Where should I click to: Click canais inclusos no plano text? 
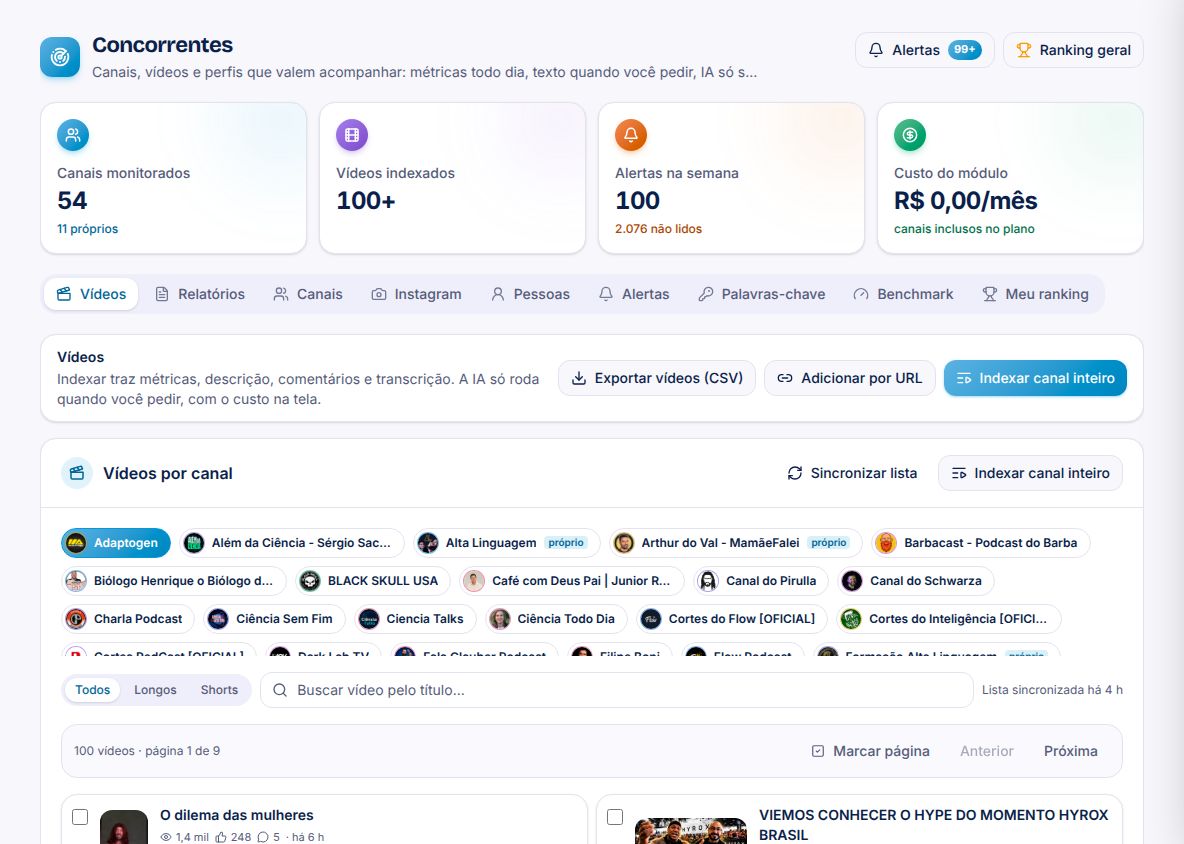pyautogui.click(x=964, y=229)
